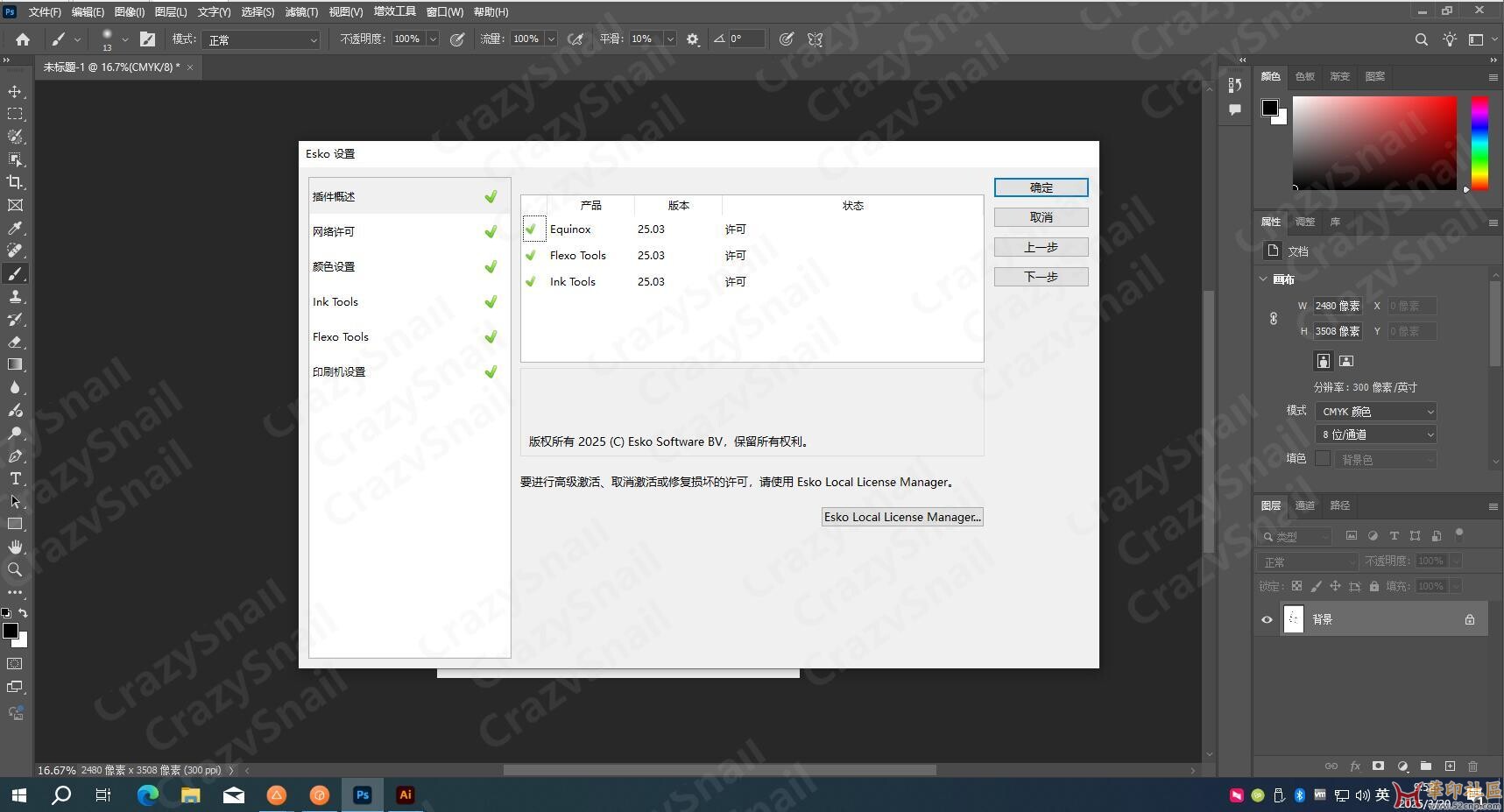
Task: Create a new layer icon
Action: point(1450,766)
